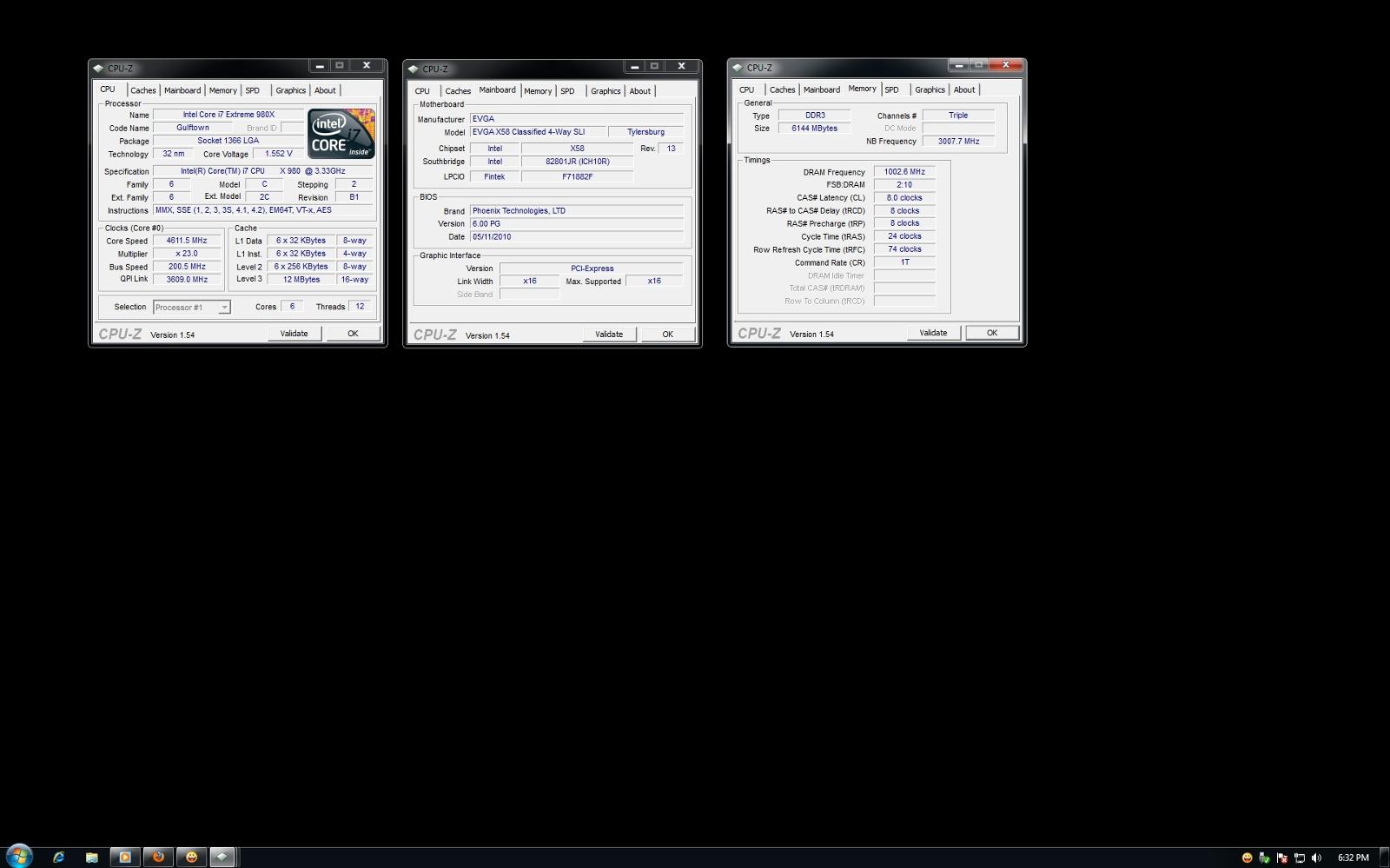Click the Yahoo Messenger smiley tray icon
The height and width of the screenshot is (868, 1390).
[1248, 858]
